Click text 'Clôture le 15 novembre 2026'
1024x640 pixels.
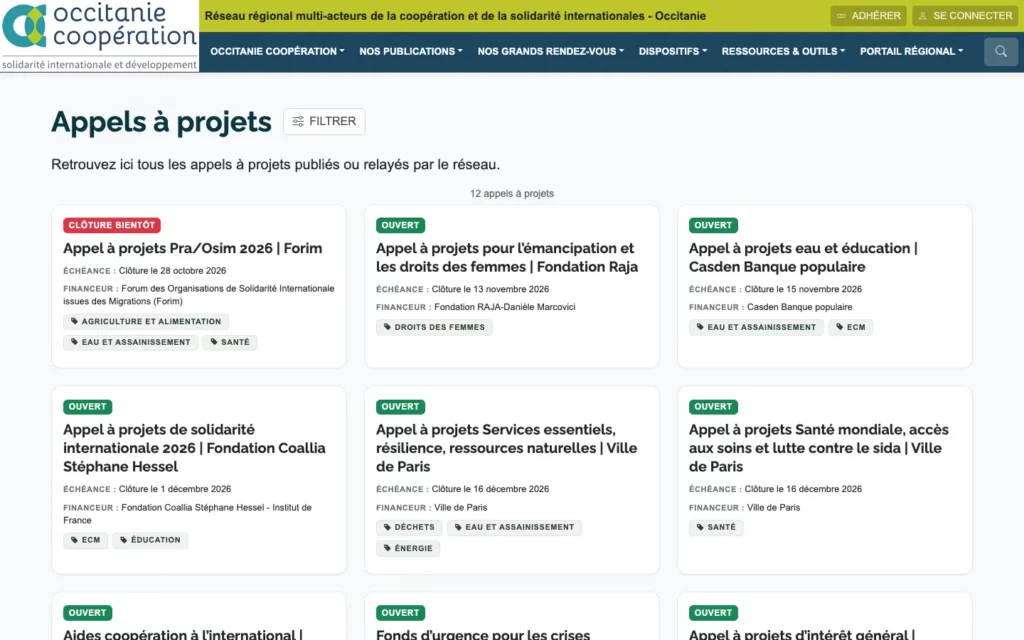coord(803,289)
